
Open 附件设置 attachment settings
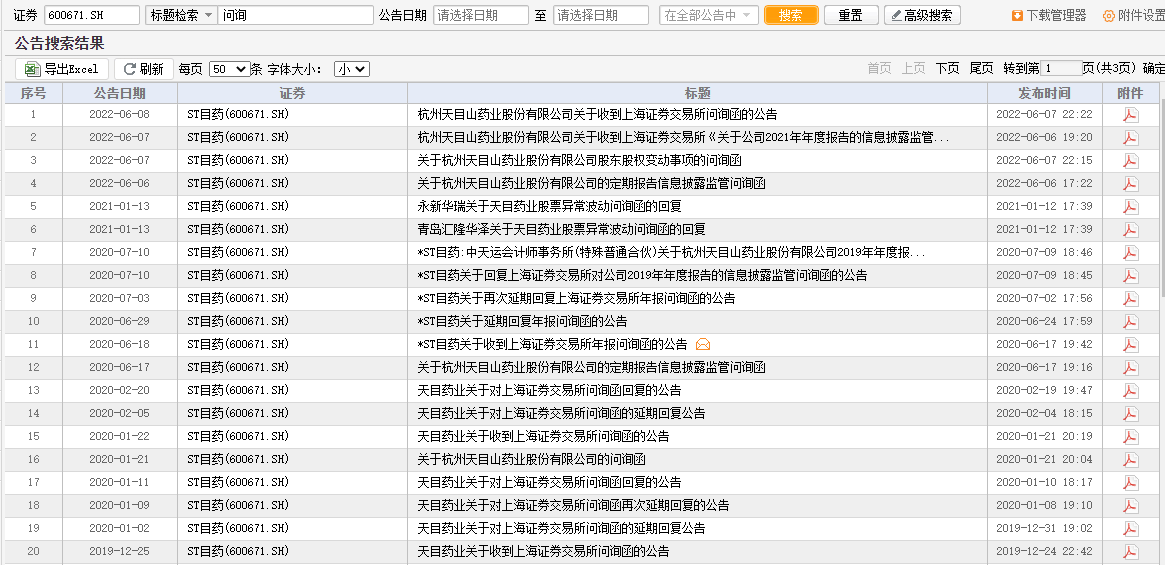click(x=1134, y=15)
